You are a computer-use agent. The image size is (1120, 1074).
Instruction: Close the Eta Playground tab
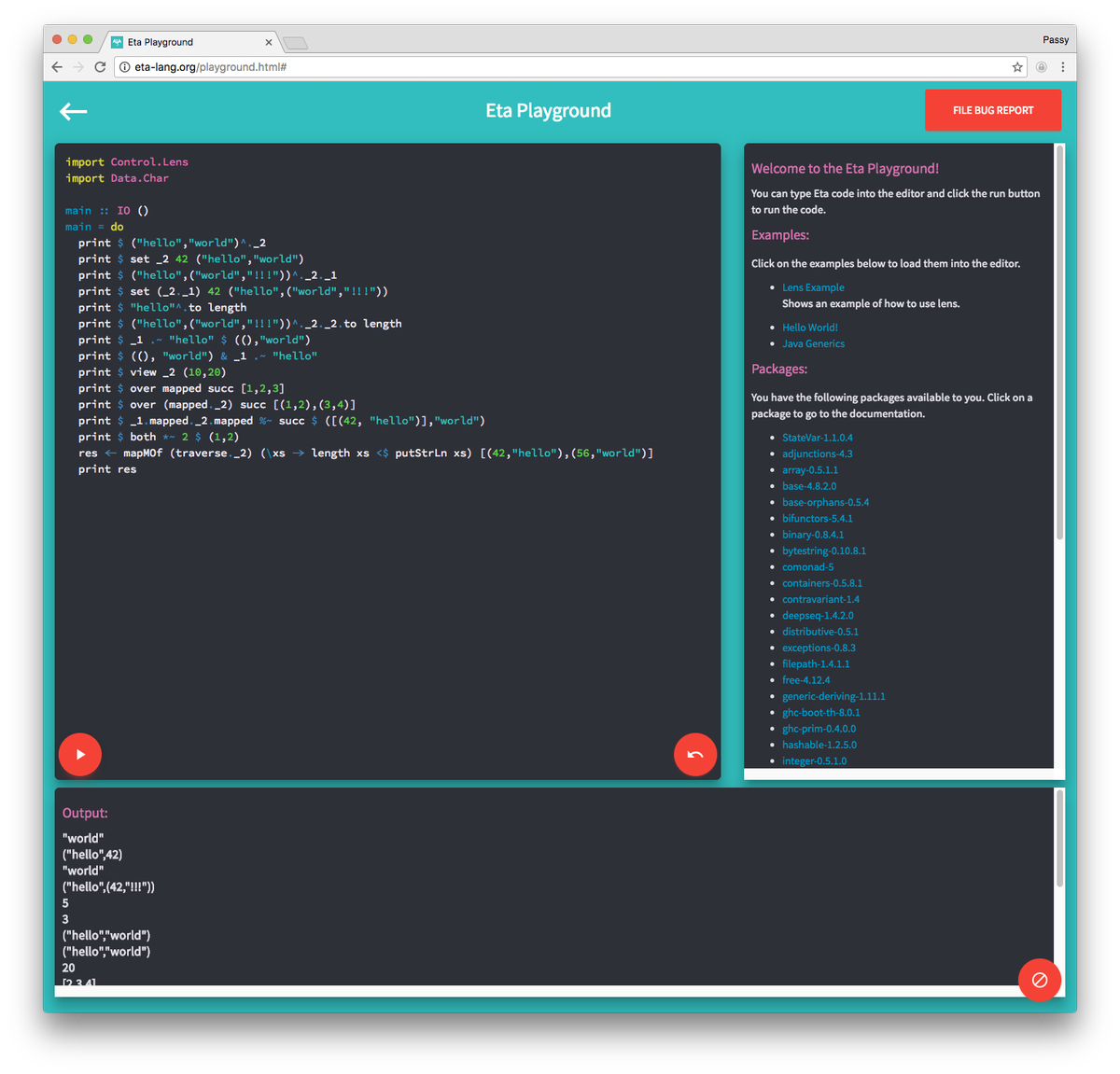pyautogui.click(x=269, y=42)
